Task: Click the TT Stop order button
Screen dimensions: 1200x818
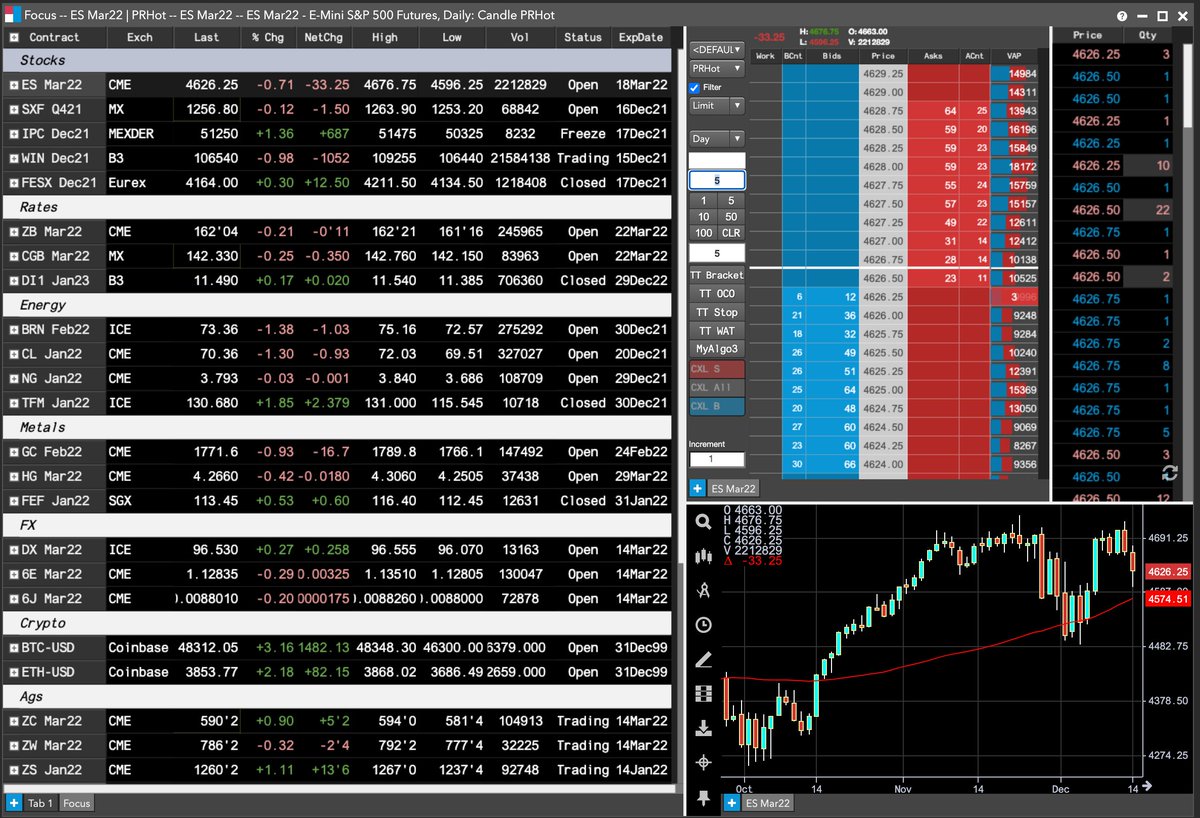Action: click(x=717, y=313)
